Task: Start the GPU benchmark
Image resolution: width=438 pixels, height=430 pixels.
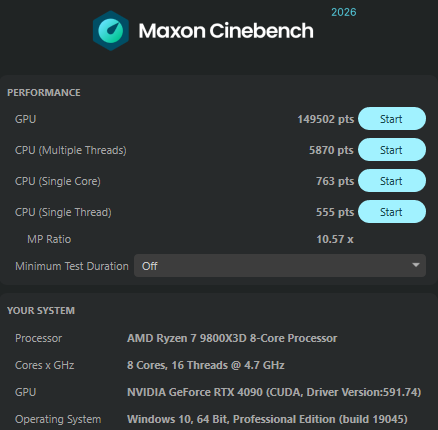Action: tap(392, 119)
